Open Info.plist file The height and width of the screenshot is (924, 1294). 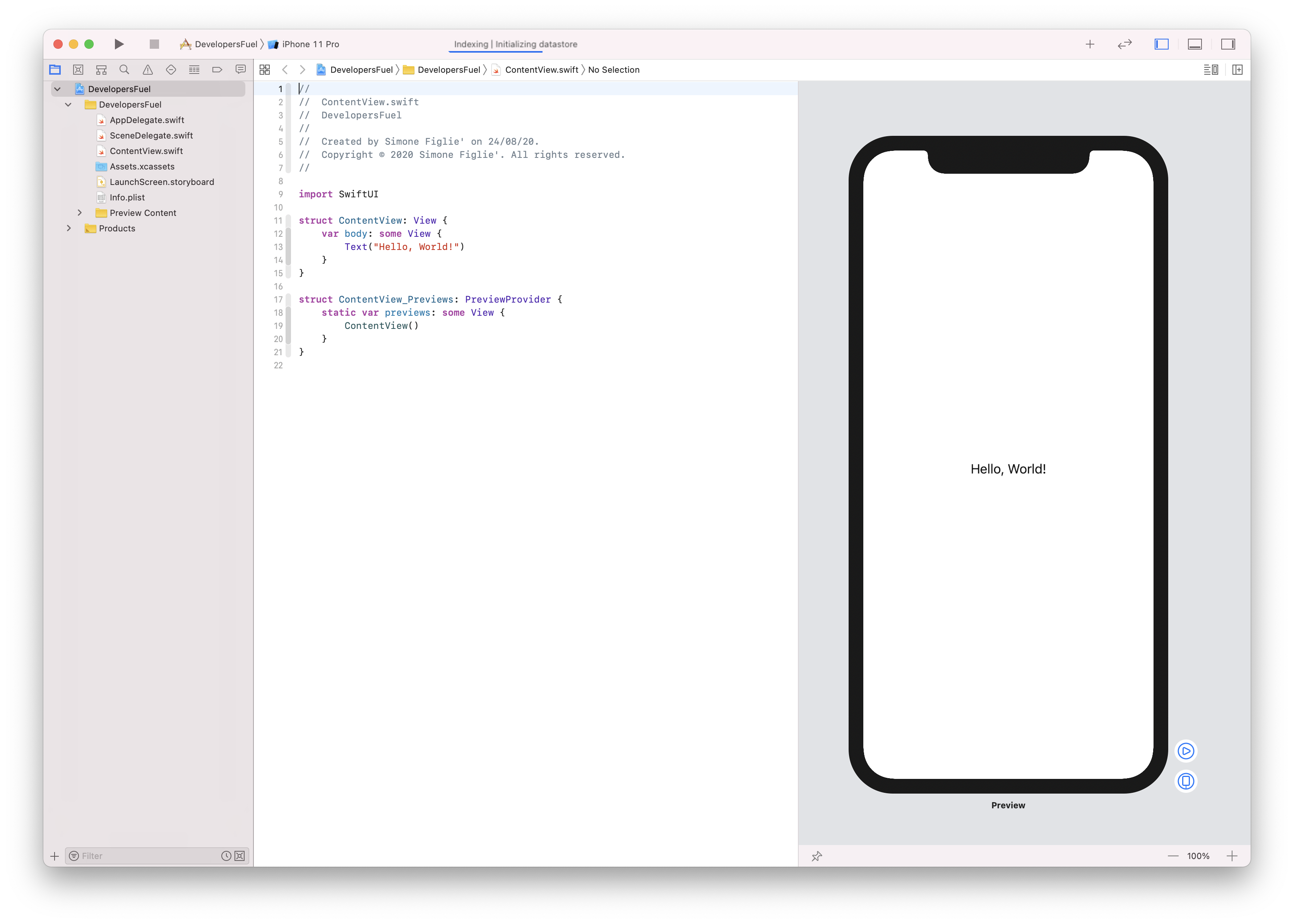tap(127, 197)
